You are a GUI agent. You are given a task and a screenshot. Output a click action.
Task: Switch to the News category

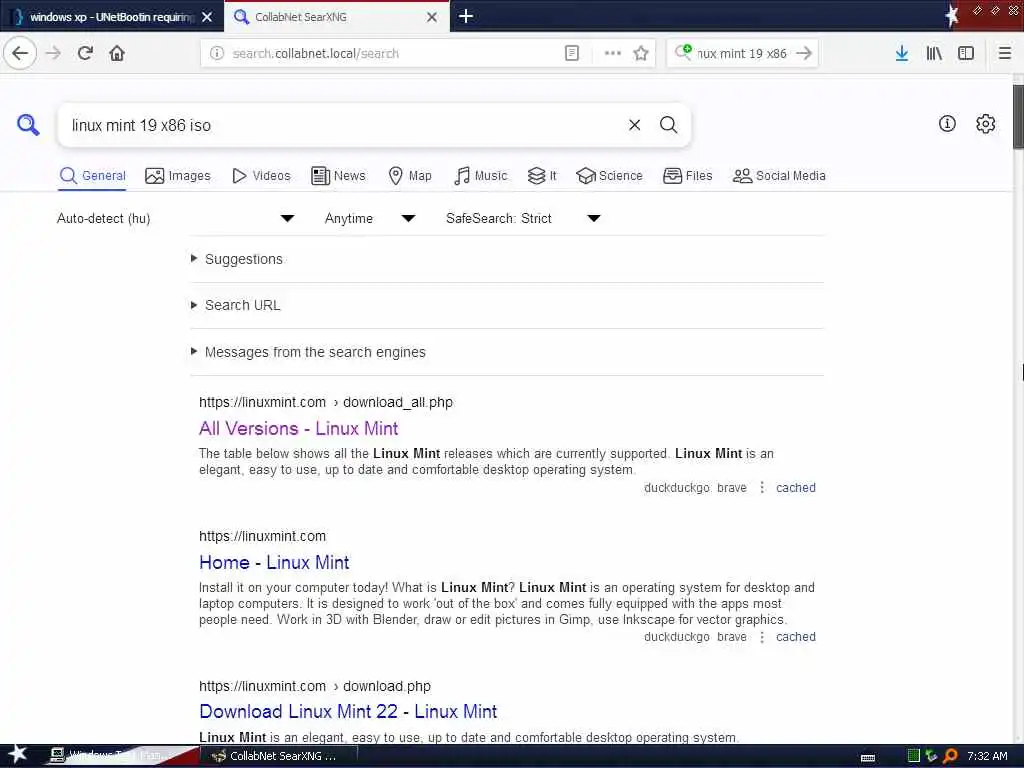coord(338,176)
